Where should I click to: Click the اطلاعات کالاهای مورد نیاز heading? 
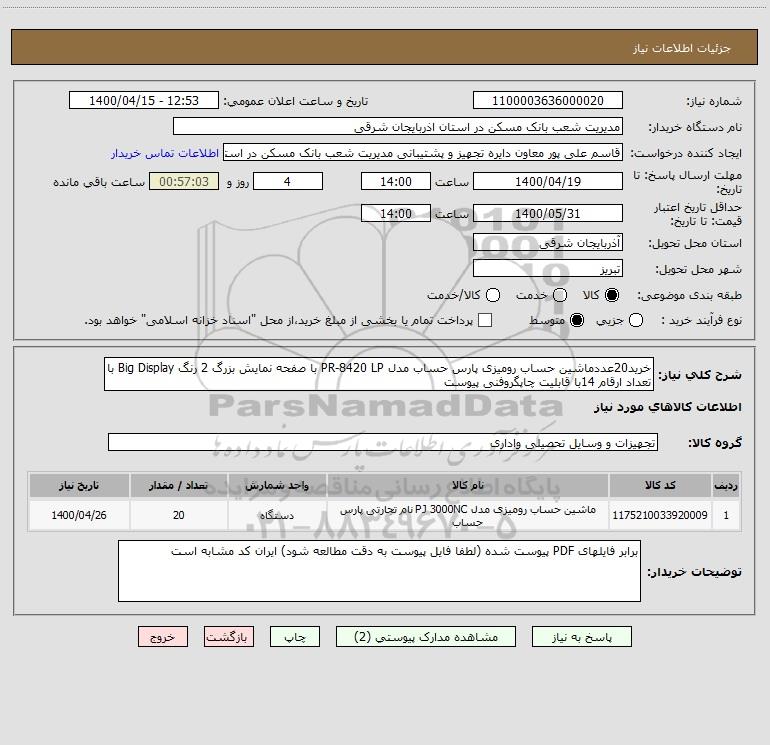(667, 407)
